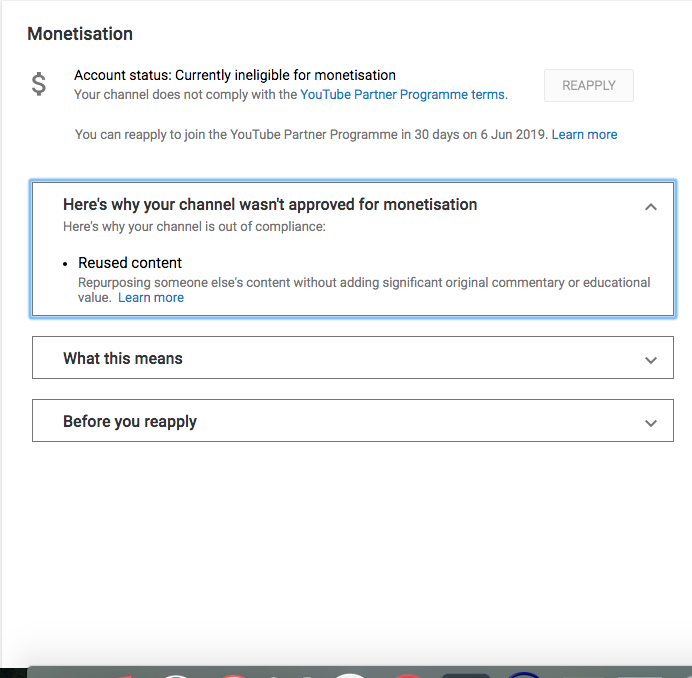Click 'Here's why your channel is out of compliance' text
Screen dimensions: 692x678
[x=194, y=226]
